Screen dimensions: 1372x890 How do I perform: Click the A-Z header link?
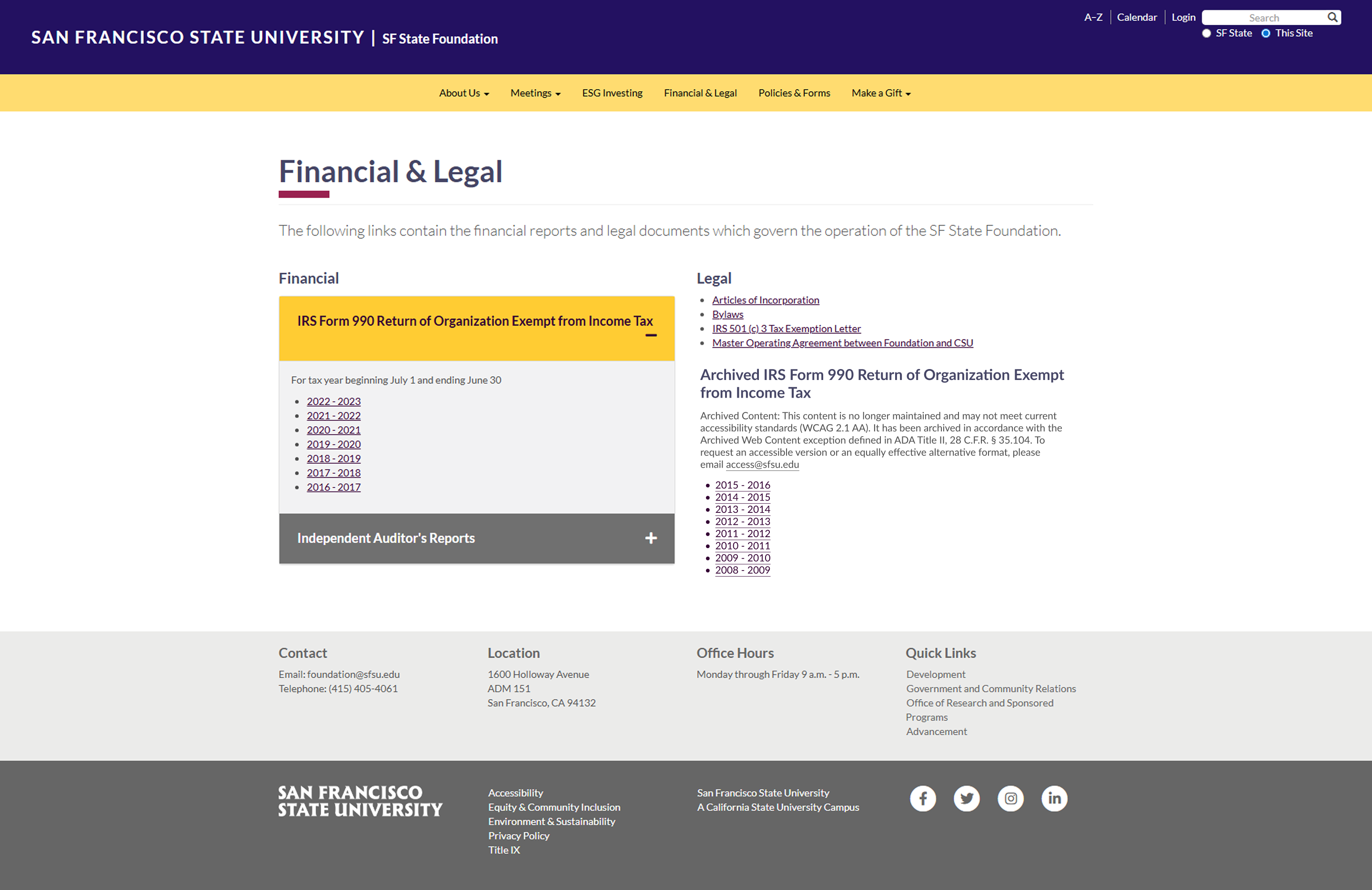tap(1093, 17)
